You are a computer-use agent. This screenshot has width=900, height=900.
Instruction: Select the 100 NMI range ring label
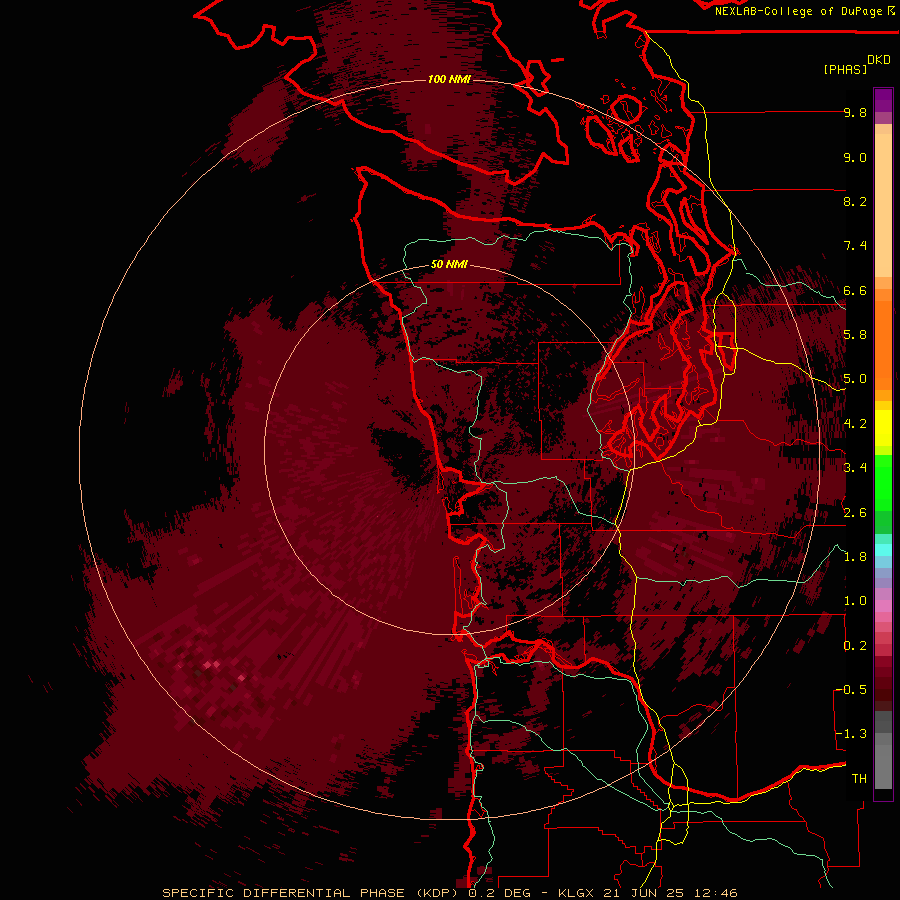tap(449, 79)
